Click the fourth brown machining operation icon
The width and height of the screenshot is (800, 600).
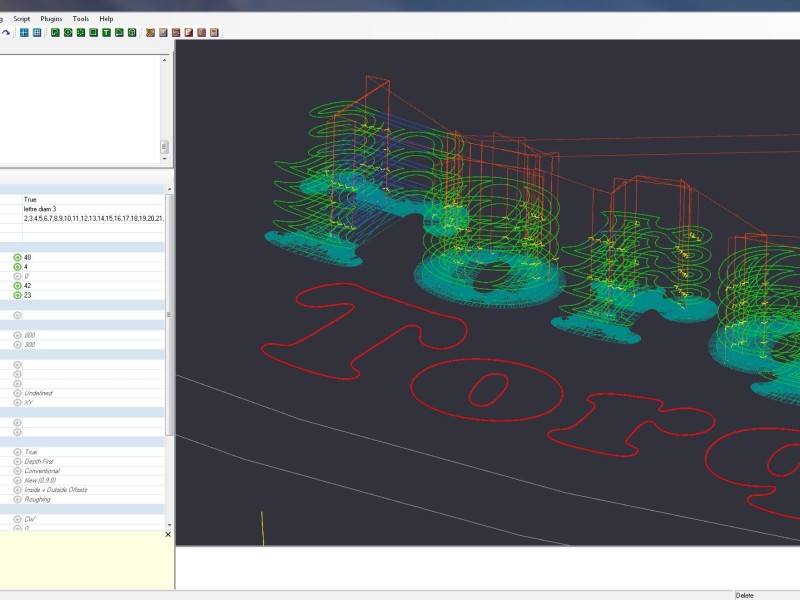(189, 33)
